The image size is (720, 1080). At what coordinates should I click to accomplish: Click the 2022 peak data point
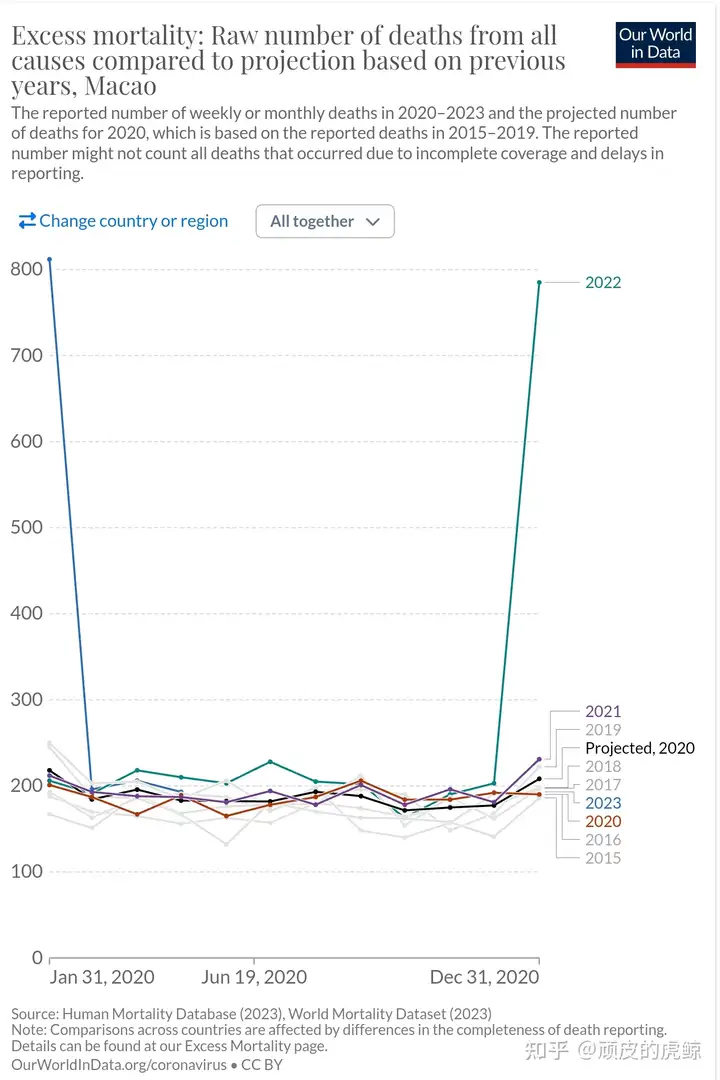click(x=539, y=282)
